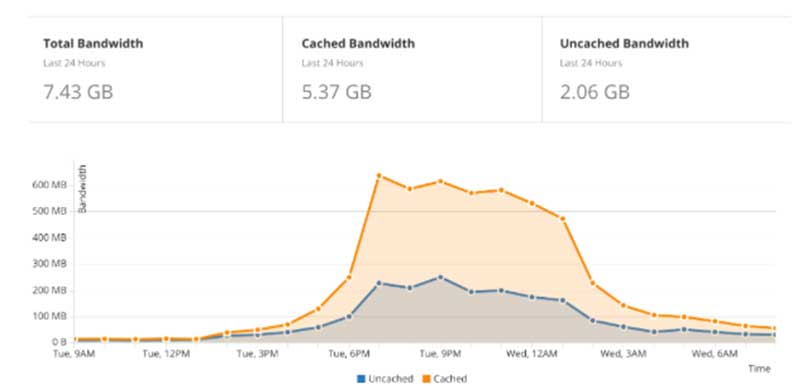This screenshot has height=391, width=807.
Task: Click the first orange point at Tue, 9AM
Action: (x=75, y=340)
